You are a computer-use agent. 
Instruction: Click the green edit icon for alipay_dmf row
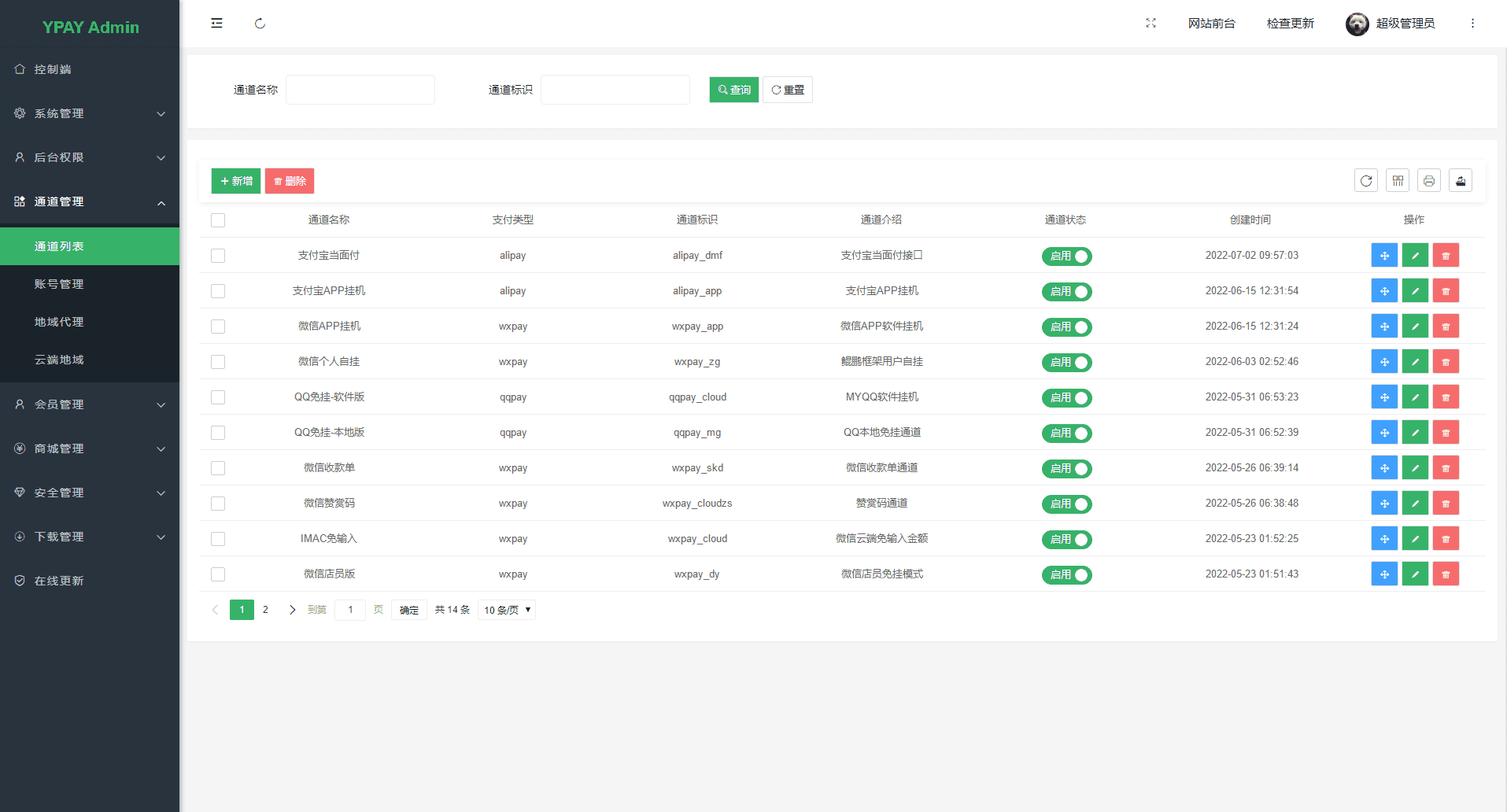click(x=1415, y=256)
